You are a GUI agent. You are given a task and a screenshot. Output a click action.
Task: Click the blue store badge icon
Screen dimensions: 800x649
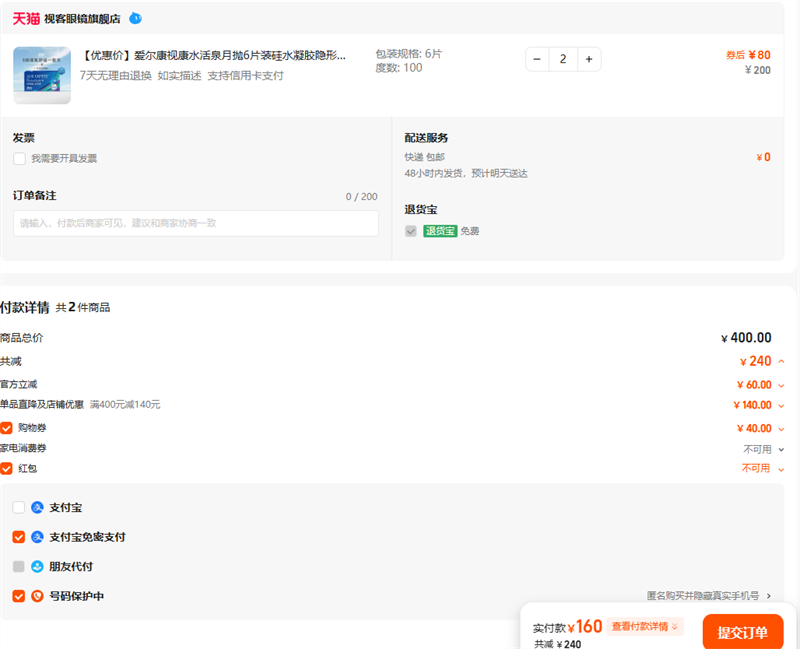135,18
